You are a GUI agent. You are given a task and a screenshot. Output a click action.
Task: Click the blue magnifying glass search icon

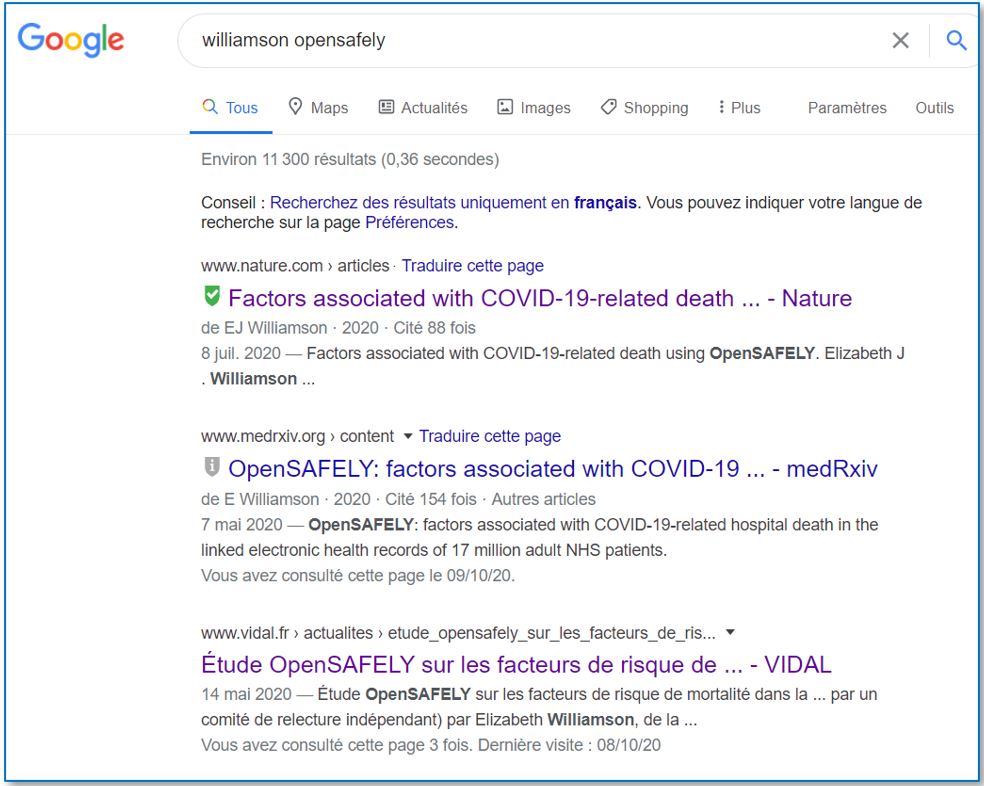956,40
